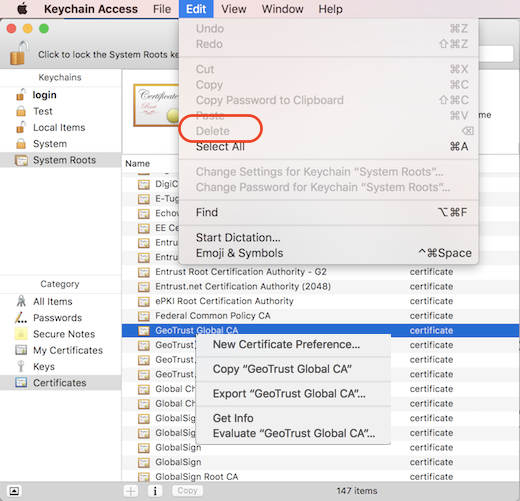Image resolution: width=520 pixels, height=501 pixels.
Task: Choose Emoji & Symbols in Edit menu
Action: click(329, 253)
